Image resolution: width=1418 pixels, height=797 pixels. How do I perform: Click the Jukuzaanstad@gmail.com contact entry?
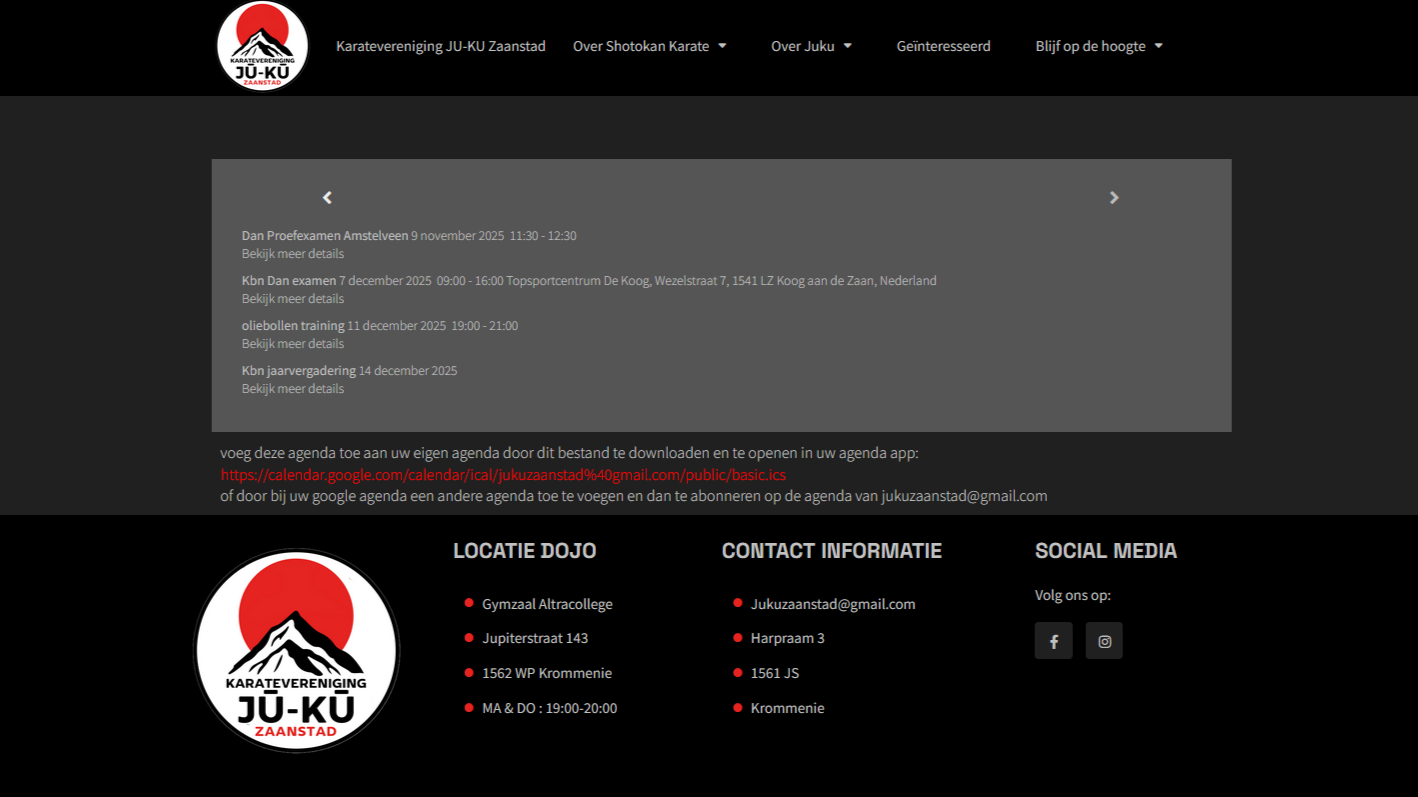pyautogui.click(x=832, y=604)
